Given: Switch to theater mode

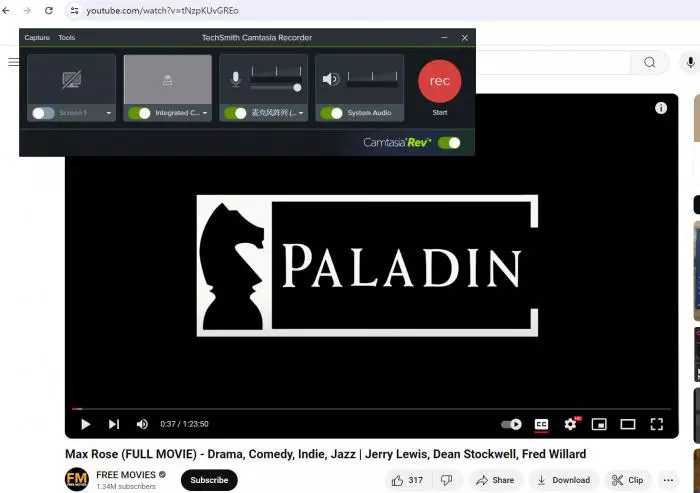Looking at the screenshot, I should [x=628, y=424].
